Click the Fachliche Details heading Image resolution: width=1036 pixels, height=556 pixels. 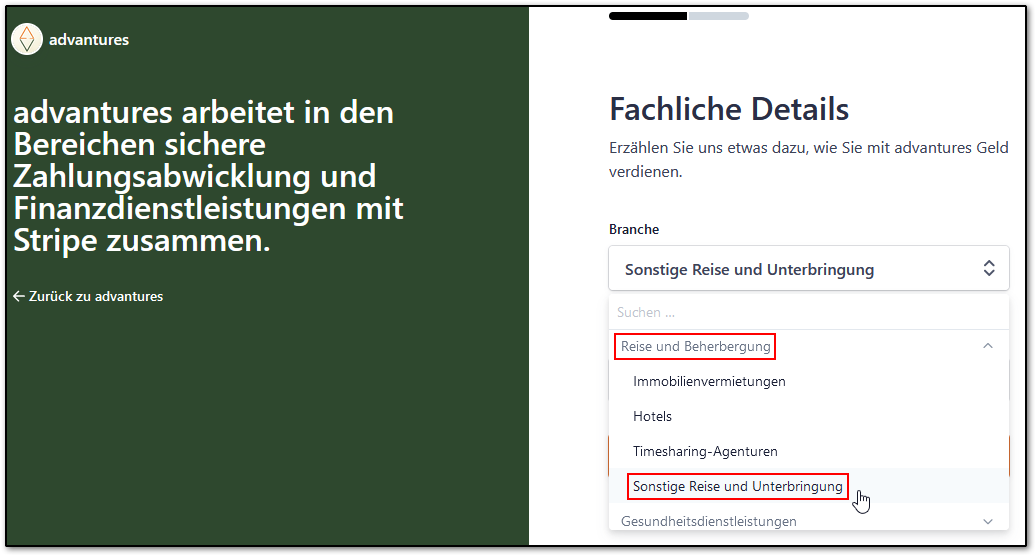pyautogui.click(x=729, y=109)
